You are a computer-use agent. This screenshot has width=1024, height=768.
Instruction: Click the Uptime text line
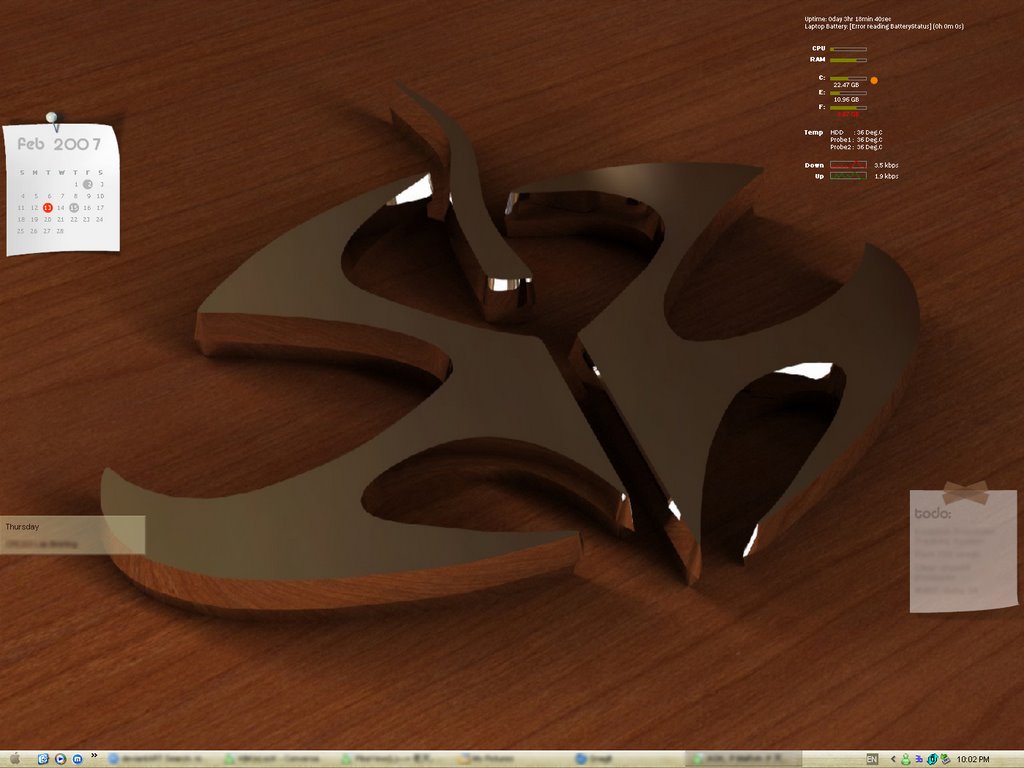point(848,19)
